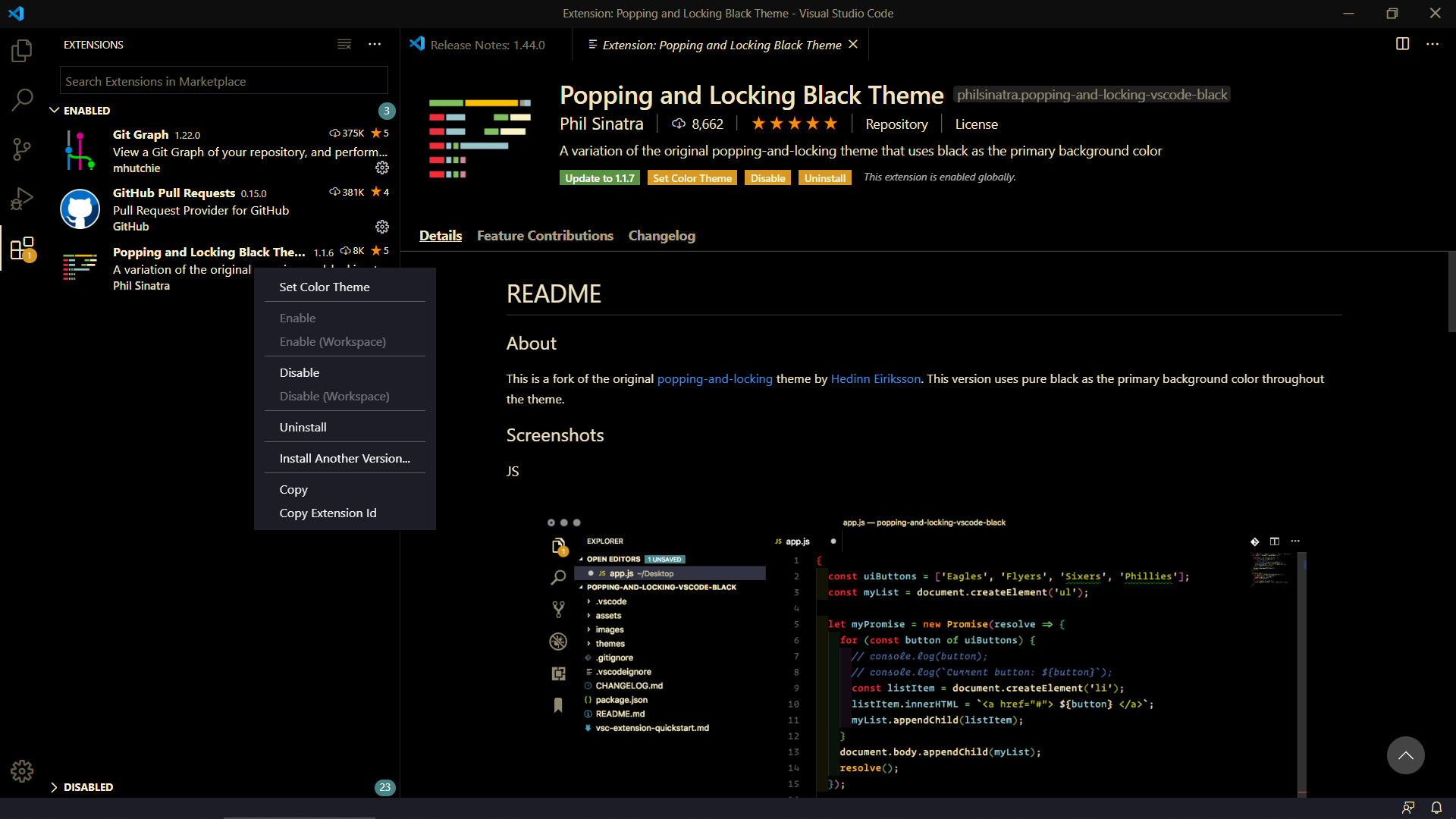Open Git Graph manage gear
1456x819 pixels.
tap(382, 168)
